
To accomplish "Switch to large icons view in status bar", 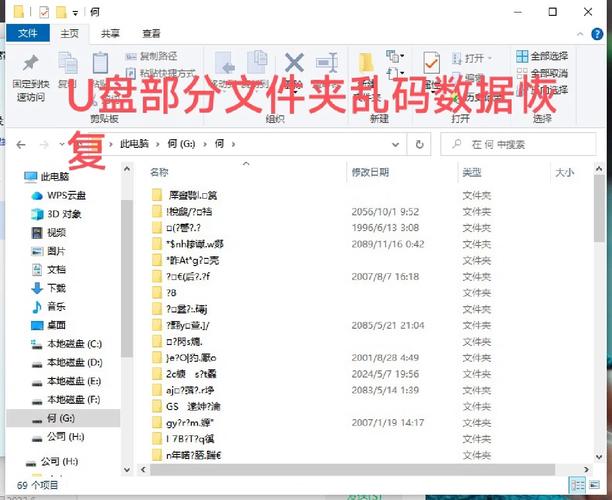I will pyautogui.click(x=595, y=485).
